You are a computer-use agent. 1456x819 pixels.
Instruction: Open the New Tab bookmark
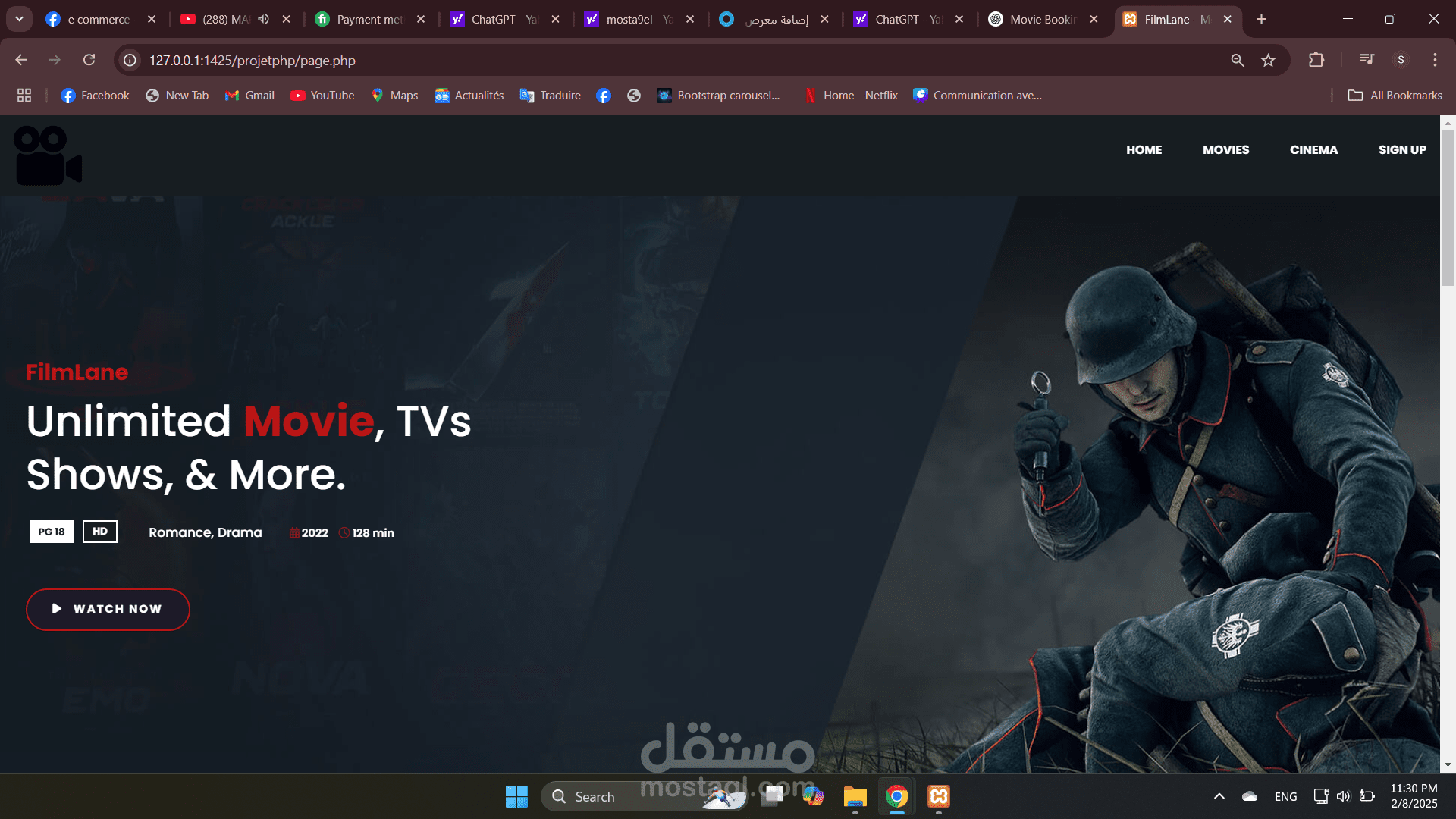177,96
